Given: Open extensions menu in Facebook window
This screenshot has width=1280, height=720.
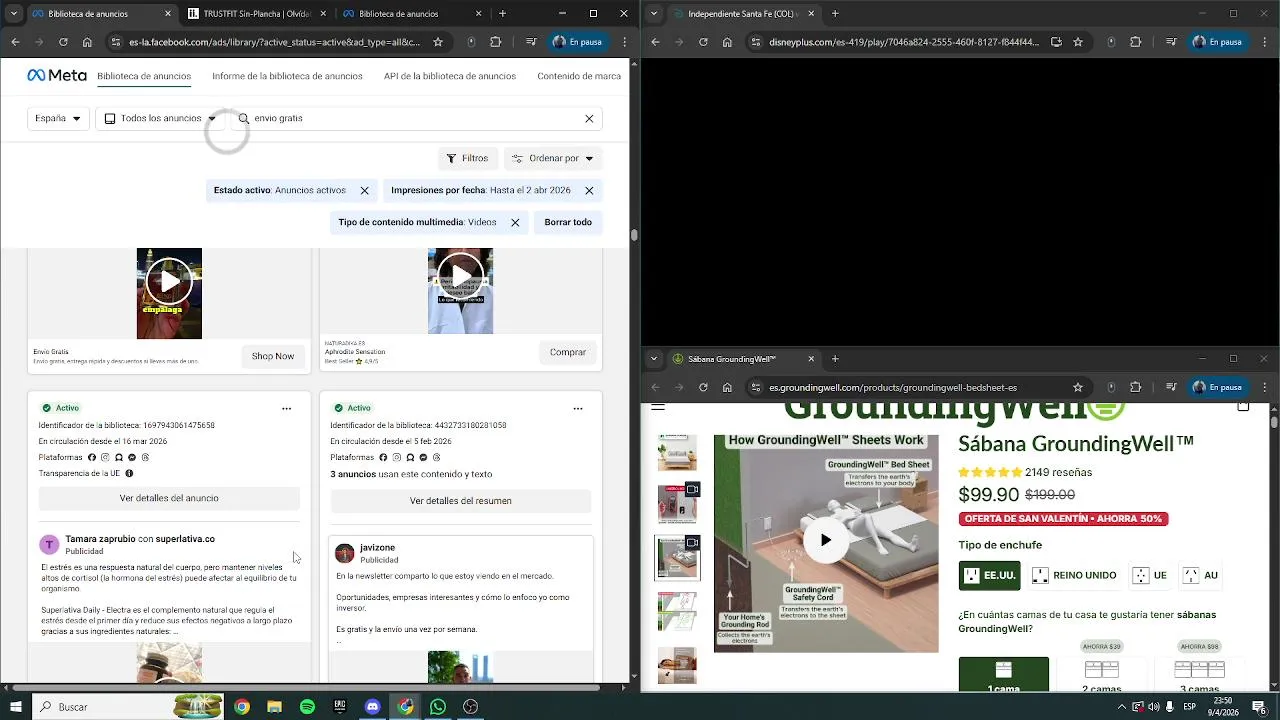Looking at the screenshot, I should tap(495, 42).
